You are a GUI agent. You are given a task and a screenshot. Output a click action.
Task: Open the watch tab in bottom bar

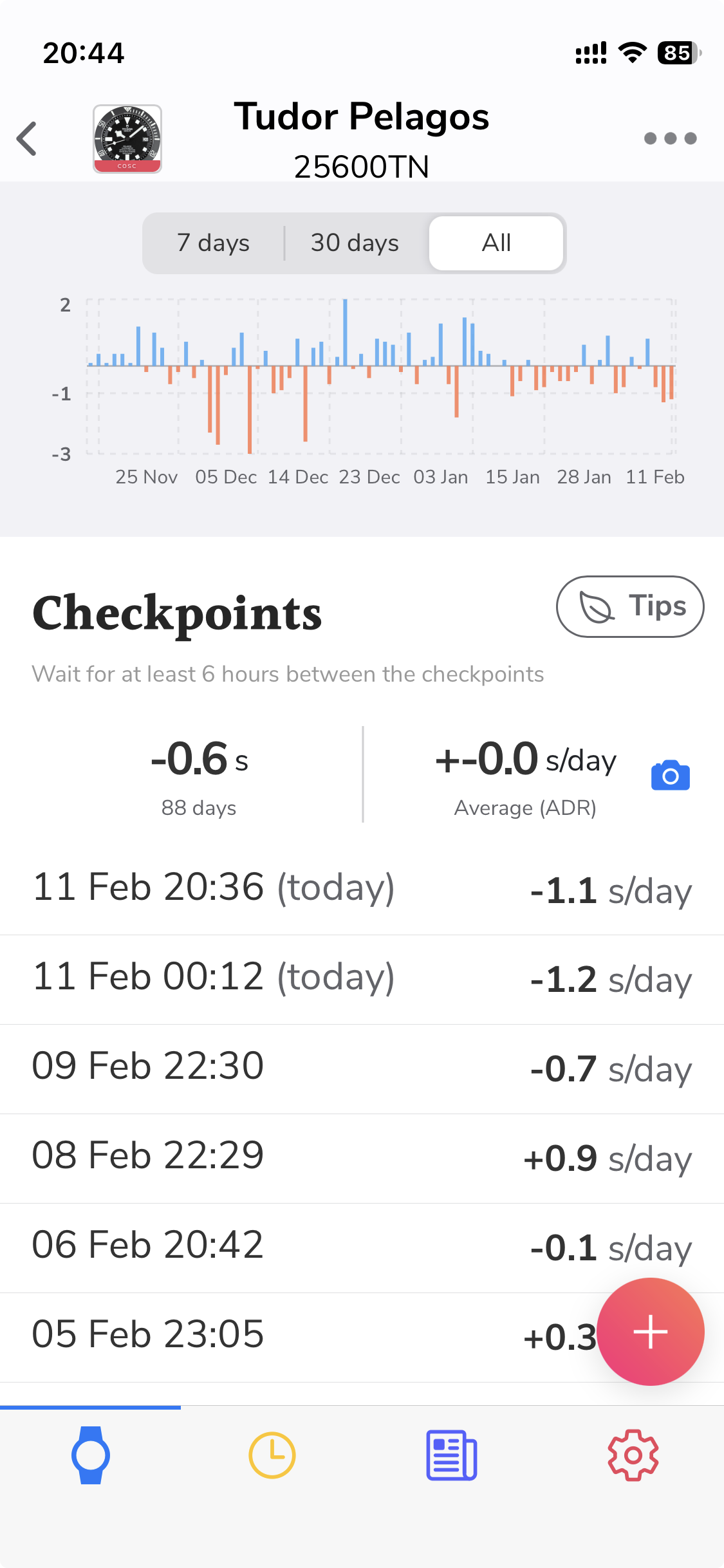(x=91, y=1455)
